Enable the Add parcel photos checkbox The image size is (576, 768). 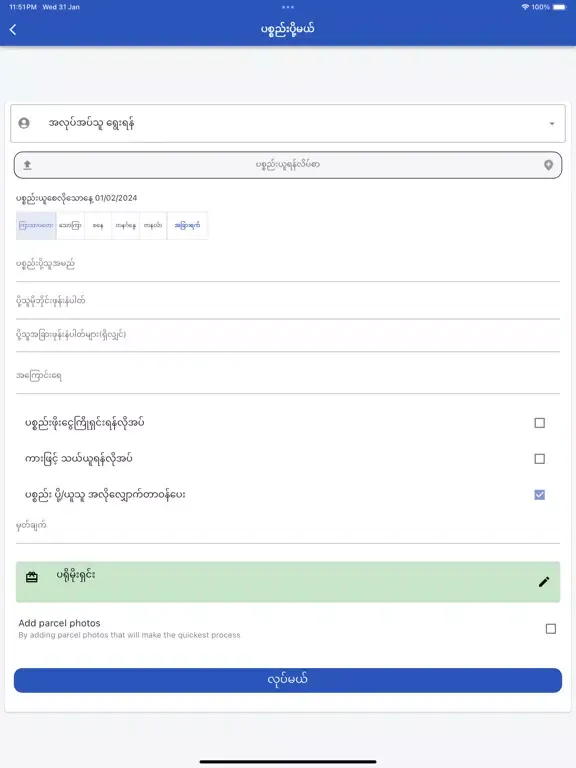[x=551, y=628]
